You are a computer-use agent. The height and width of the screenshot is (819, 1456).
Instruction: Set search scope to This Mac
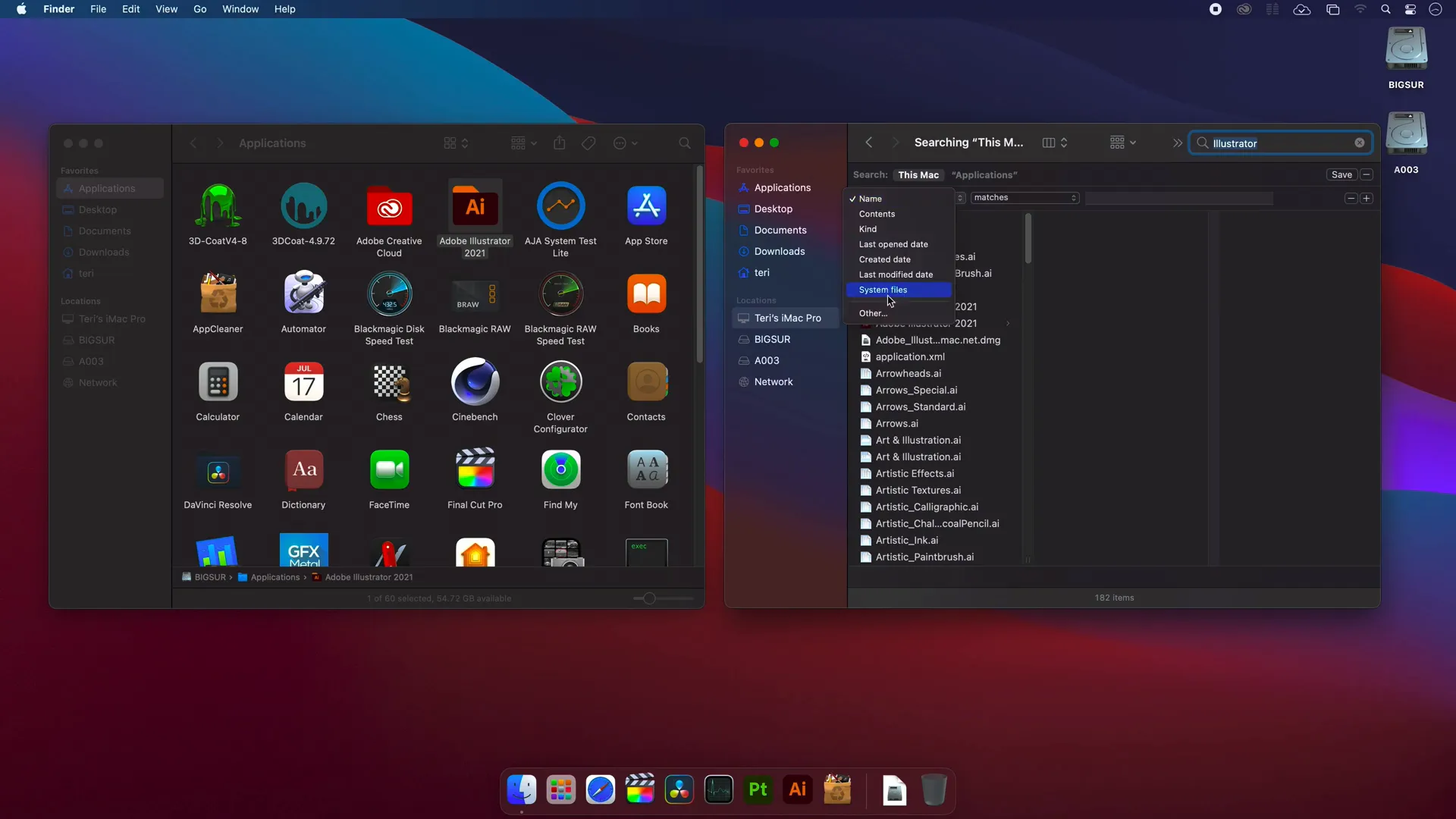pyautogui.click(x=918, y=175)
